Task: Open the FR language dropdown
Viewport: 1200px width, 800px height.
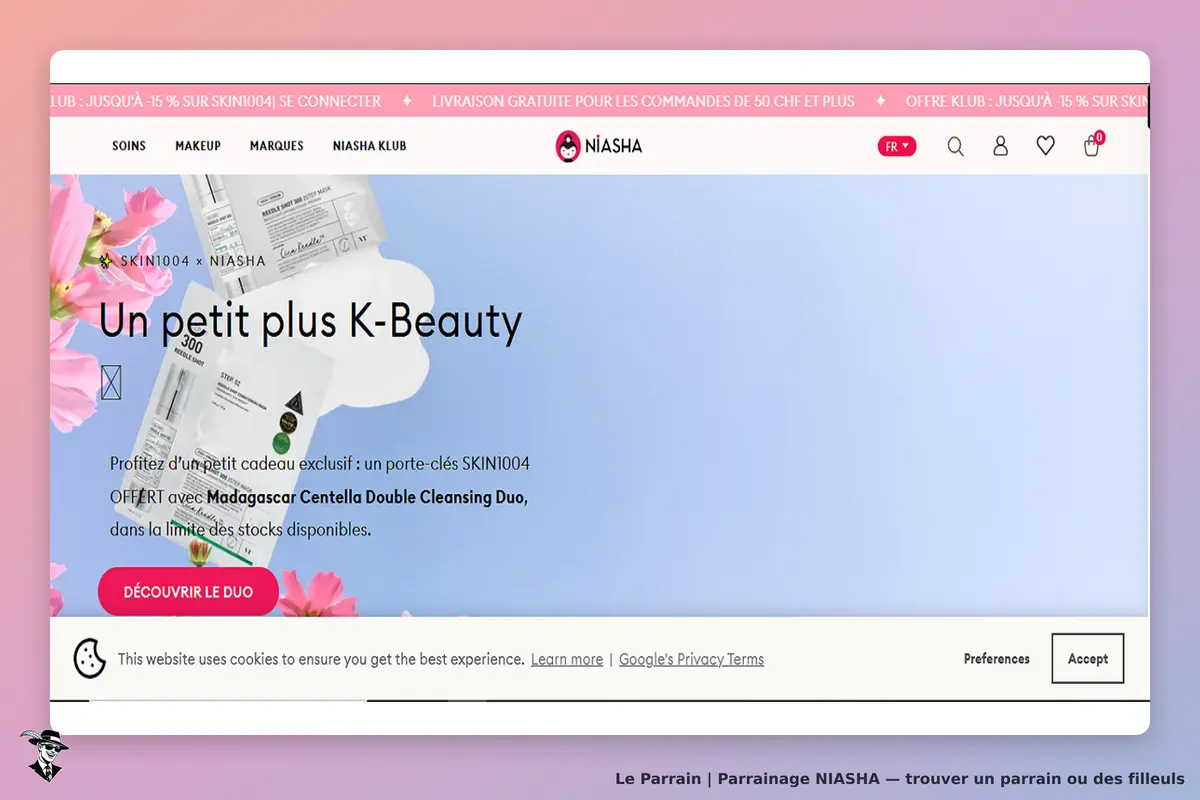Action: click(x=897, y=146)
